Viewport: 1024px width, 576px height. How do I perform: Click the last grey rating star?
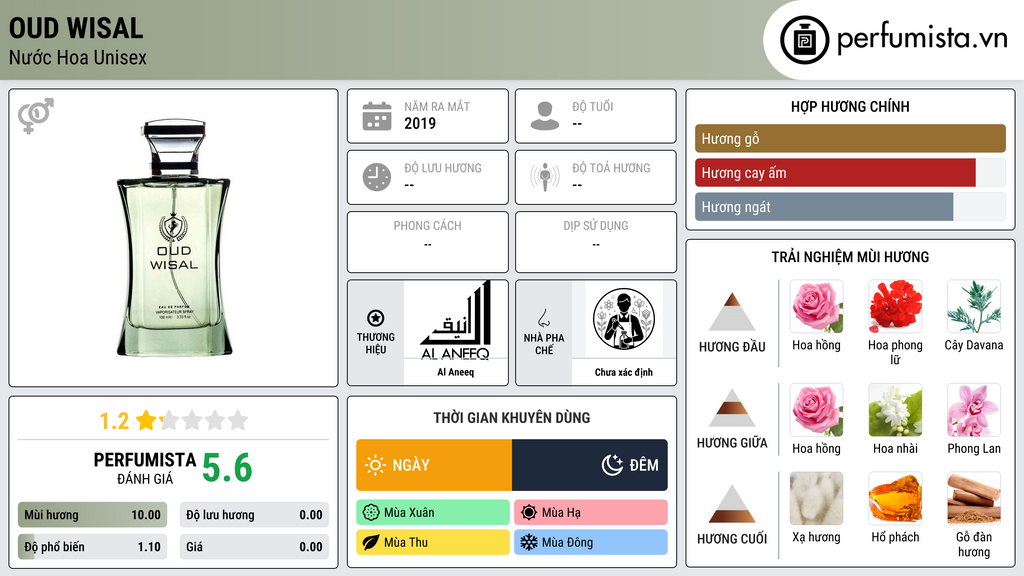click(x=238, y=420)
